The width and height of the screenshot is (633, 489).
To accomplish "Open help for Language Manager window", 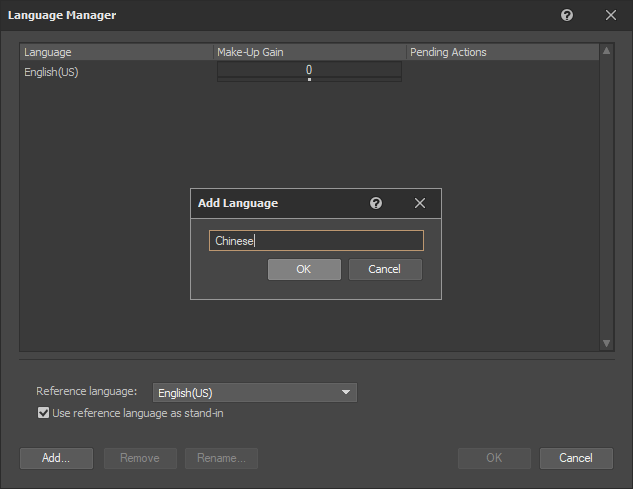I will [x=567, y=15].
